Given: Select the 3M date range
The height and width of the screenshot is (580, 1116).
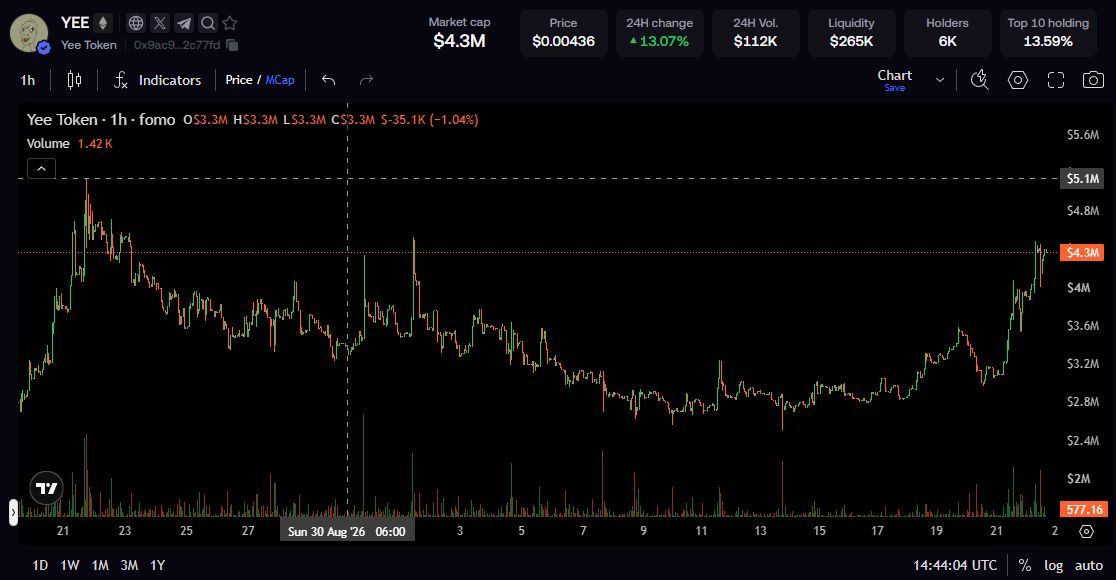Looking at the screenshot, I should pyautogui.click(x=129, y=565).
